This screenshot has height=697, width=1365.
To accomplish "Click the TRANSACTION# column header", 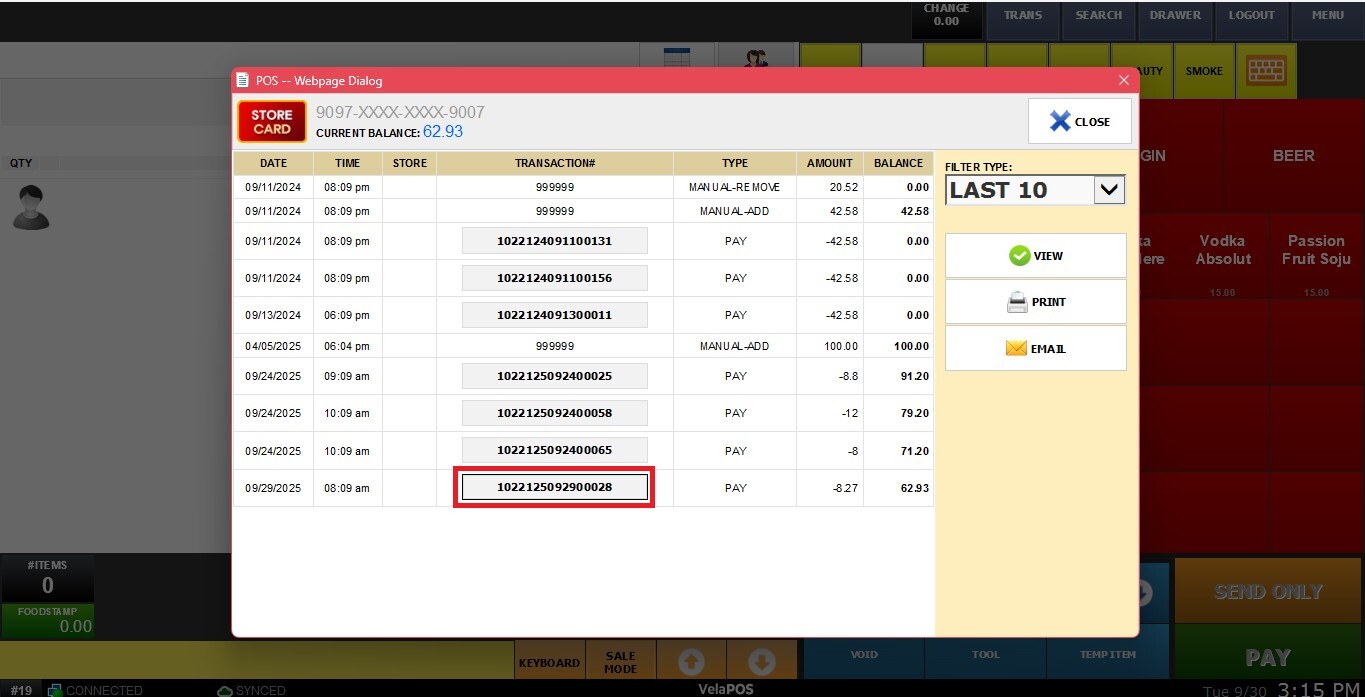I will 554,163.
